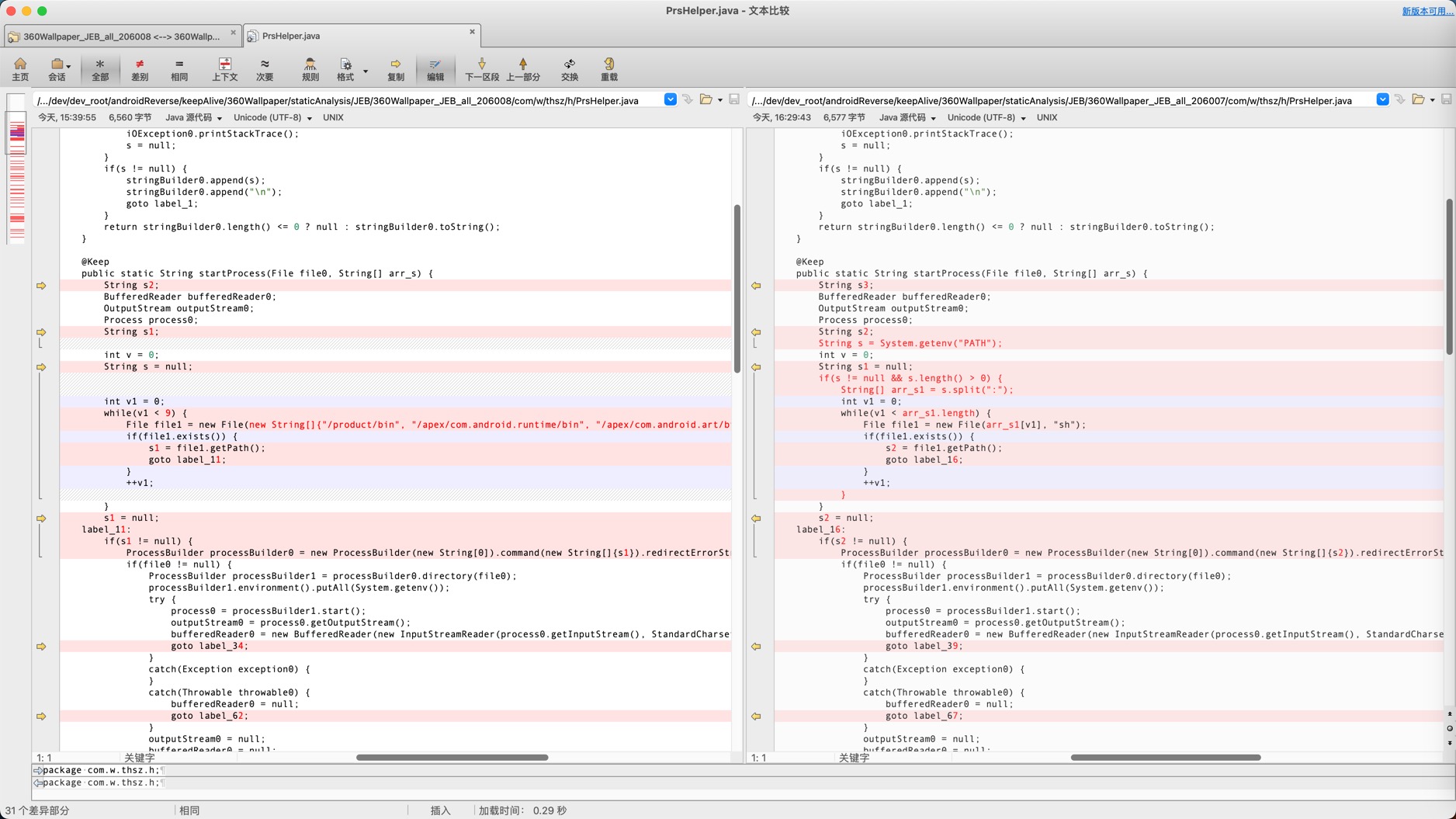
Task: Click right pane horizontal scrollbar
Action: pos(1166,757)
